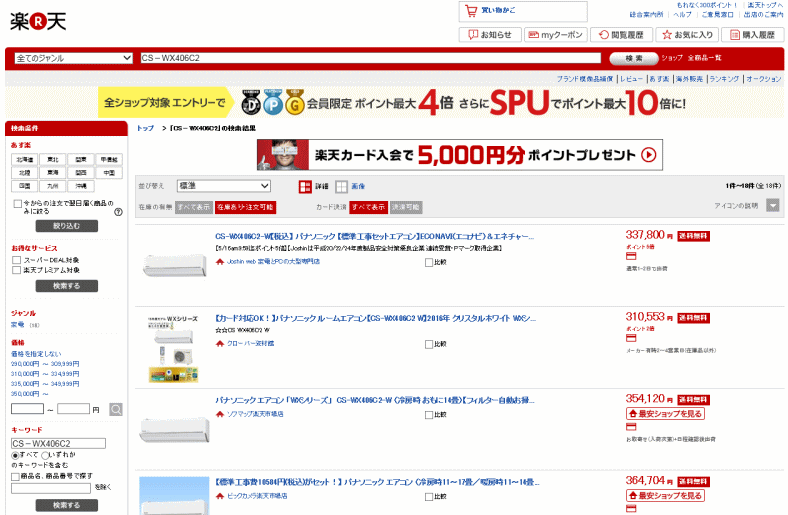Viewport: 788px width, 515px height.
Task: Select 決済可能 card payment filter
Action: [x=406, y=207]
